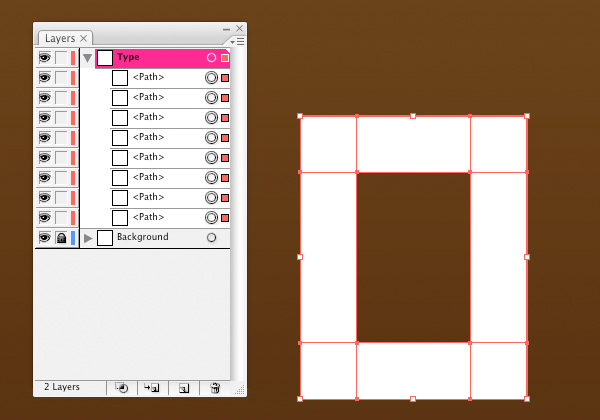Hide the Type layer with eye icon
This screenshot has width=600, height=420.
[x=44, y=58]
